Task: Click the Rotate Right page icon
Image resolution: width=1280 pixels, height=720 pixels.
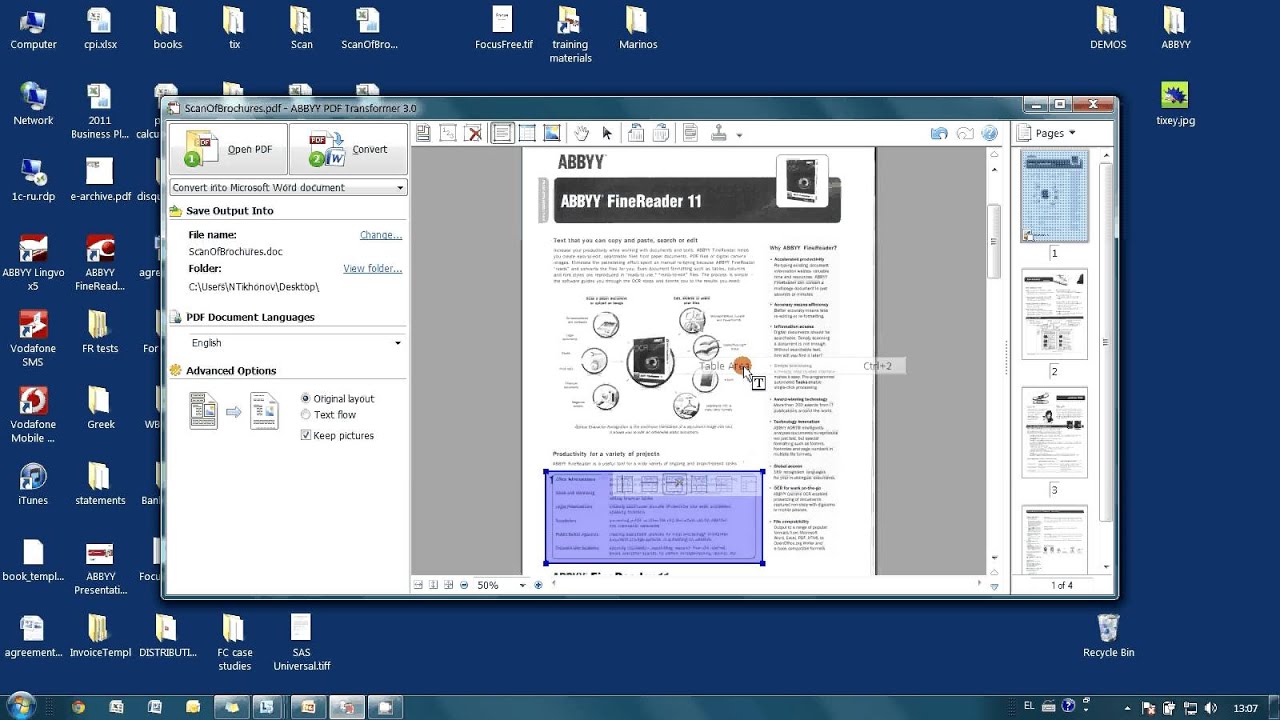Action: tap(660, 133)
